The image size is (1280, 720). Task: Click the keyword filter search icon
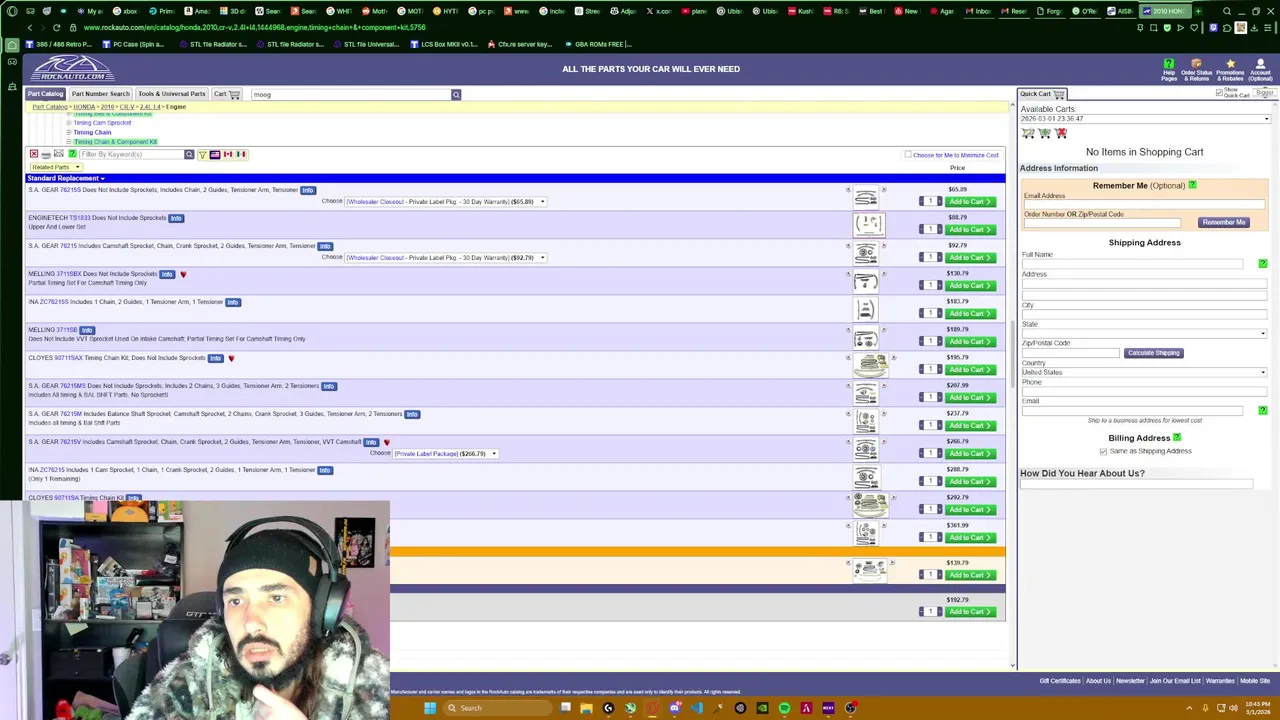tap(189, 154)
